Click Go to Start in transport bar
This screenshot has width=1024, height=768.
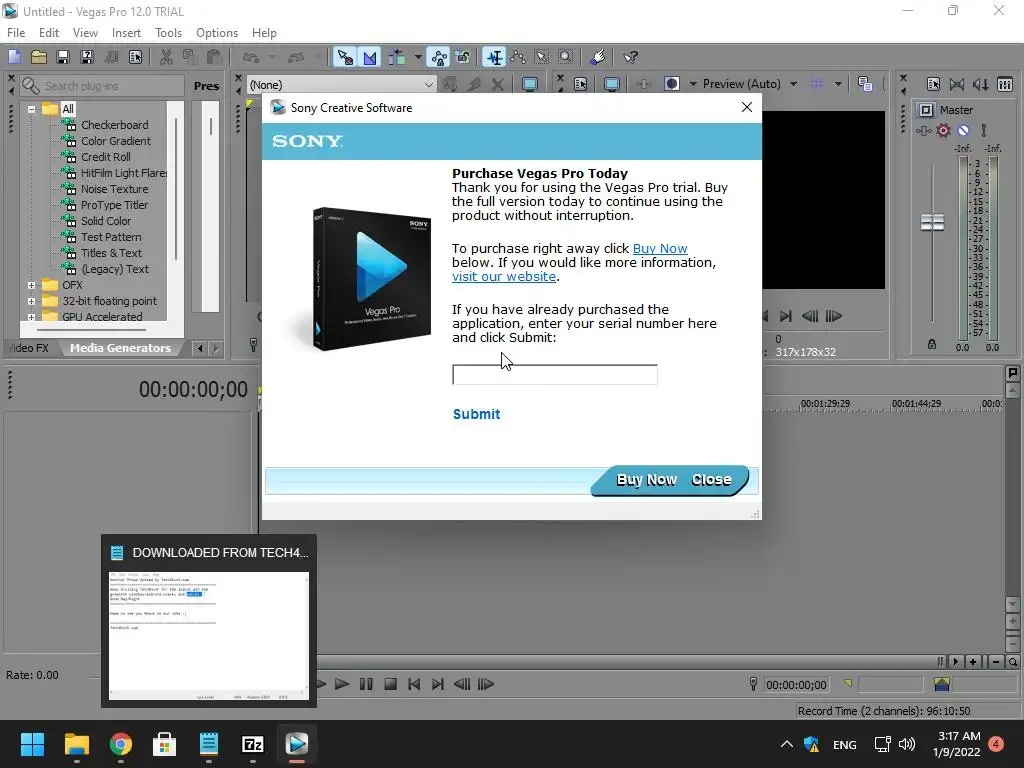pos(414,684)
